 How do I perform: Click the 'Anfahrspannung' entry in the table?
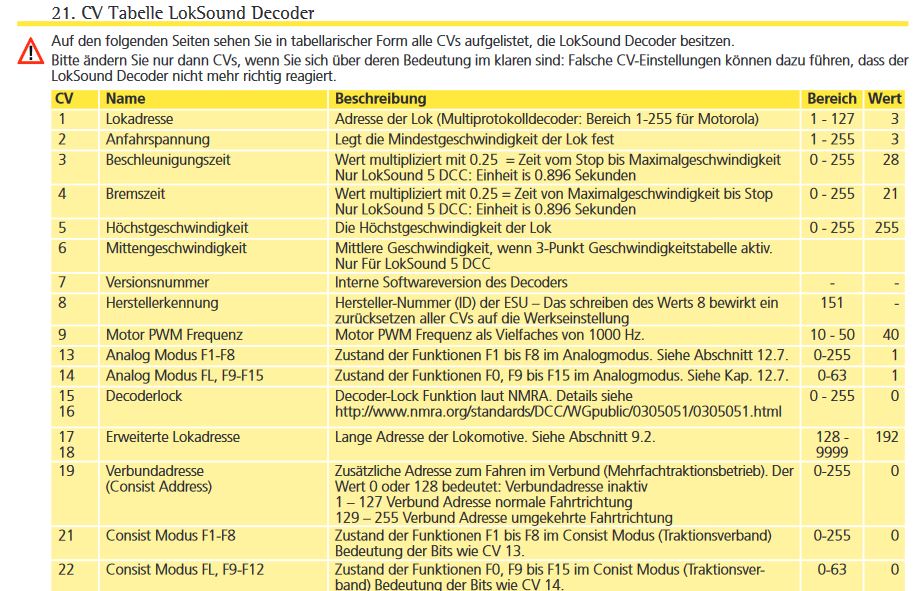coord(157,139)
